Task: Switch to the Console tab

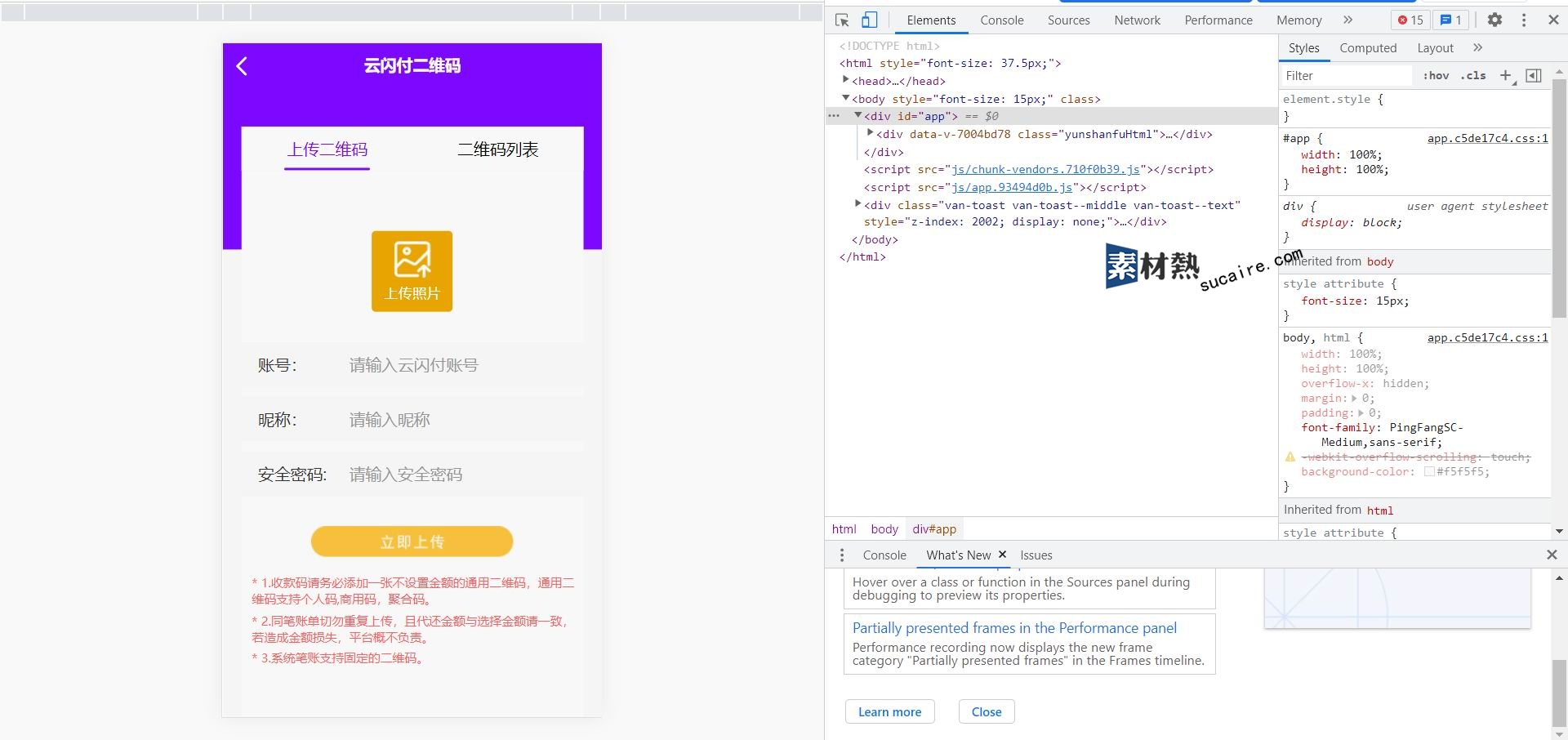Action: [1002, 20]
